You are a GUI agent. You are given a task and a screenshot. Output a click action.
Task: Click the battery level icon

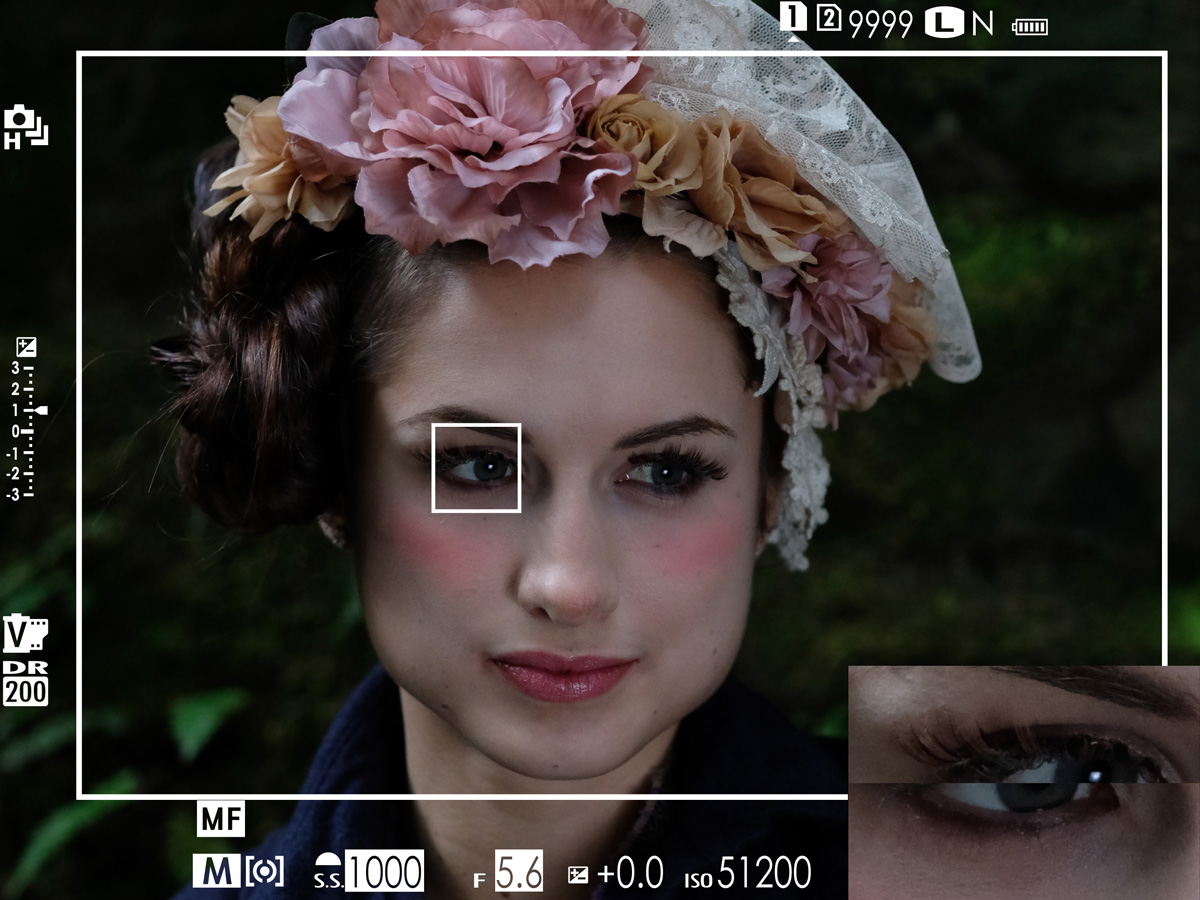tap(1030, 26)
